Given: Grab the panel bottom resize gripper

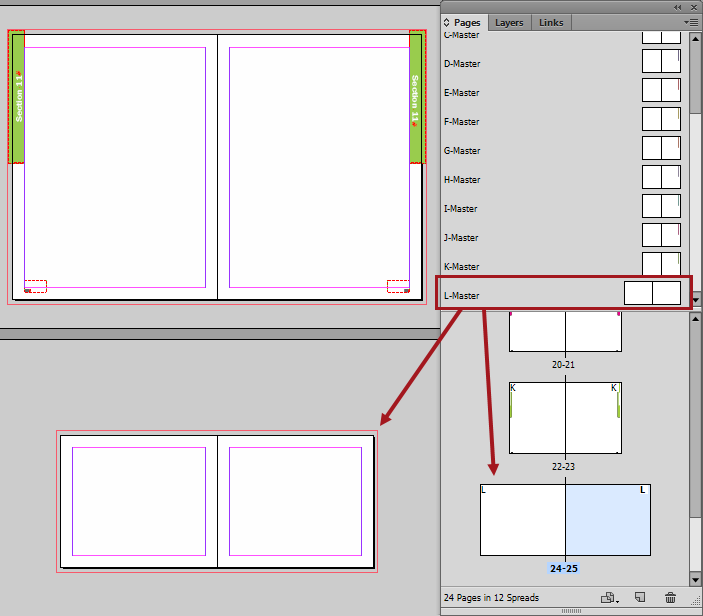Looking at the screenshot, I should click(x=571, y=611).
